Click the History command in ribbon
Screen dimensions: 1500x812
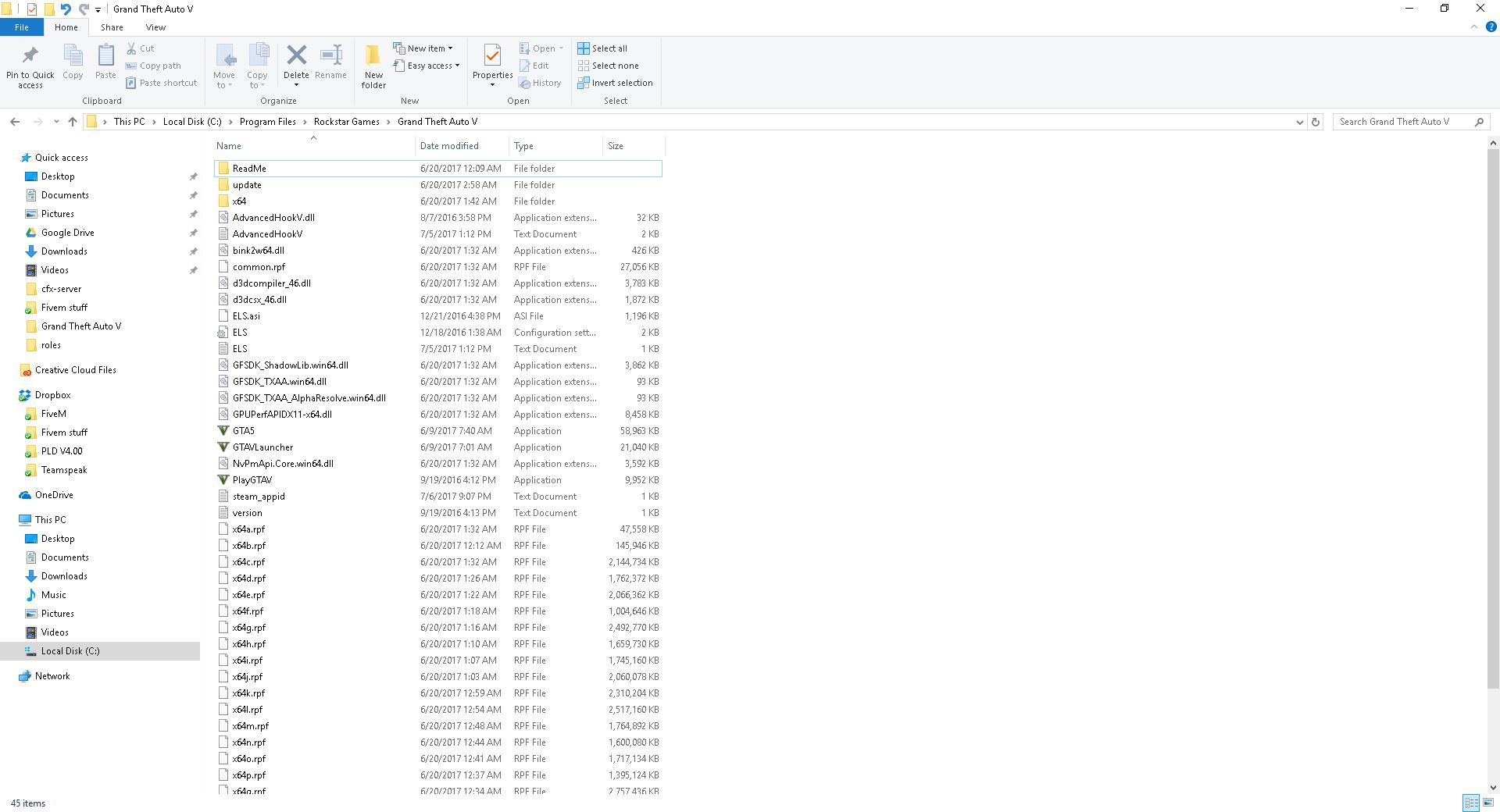[x=541, y=83]
